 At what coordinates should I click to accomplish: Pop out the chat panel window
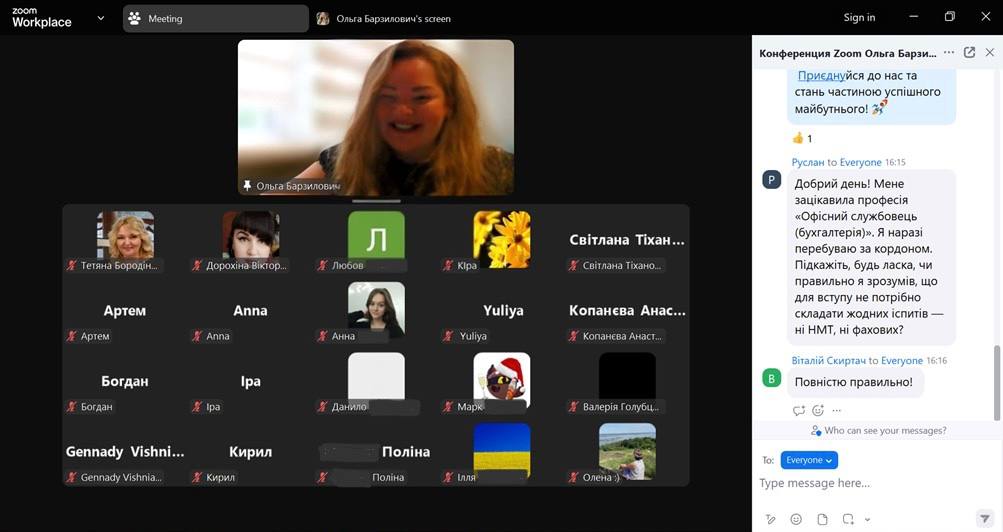[x=969, y=53]
